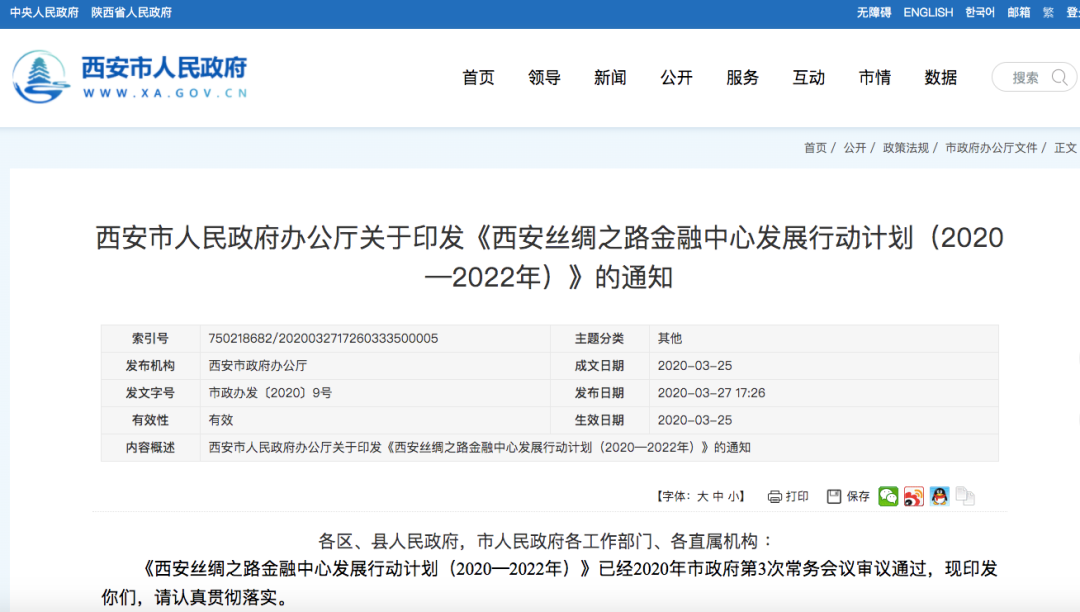Viewport: 1080px width, 612px height.
Task: Go to 市政府办公厅文件 in breadcrumb
Action: click(x=991, y=147)
